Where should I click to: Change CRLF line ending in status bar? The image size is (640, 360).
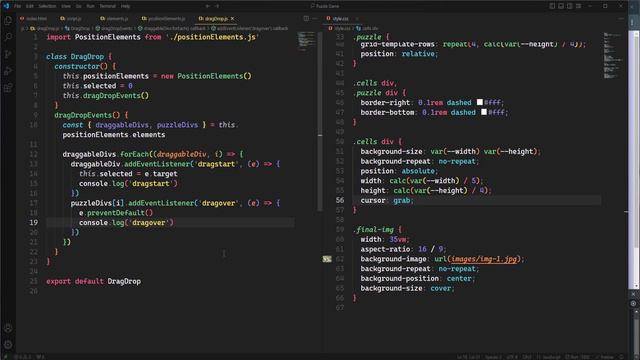[x=527, y=357]
